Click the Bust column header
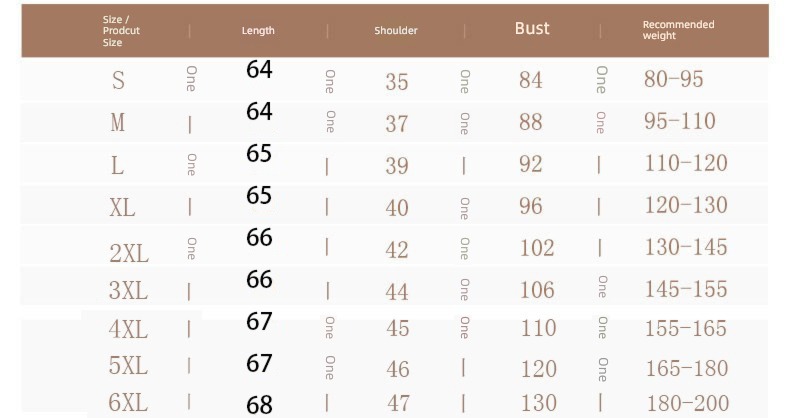 coord(532,29)
